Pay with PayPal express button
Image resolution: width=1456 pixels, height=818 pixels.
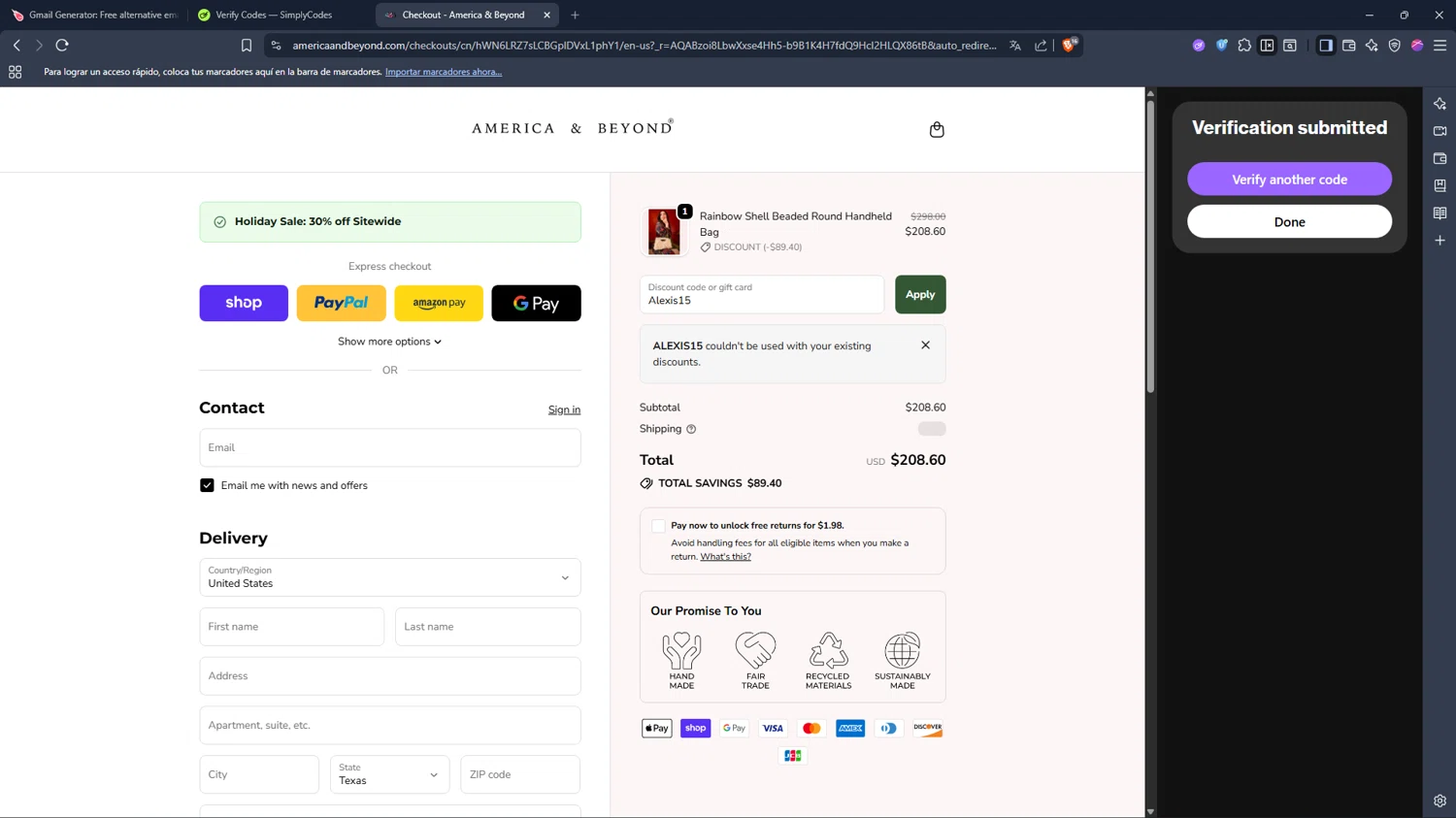[x=341, y=303]
